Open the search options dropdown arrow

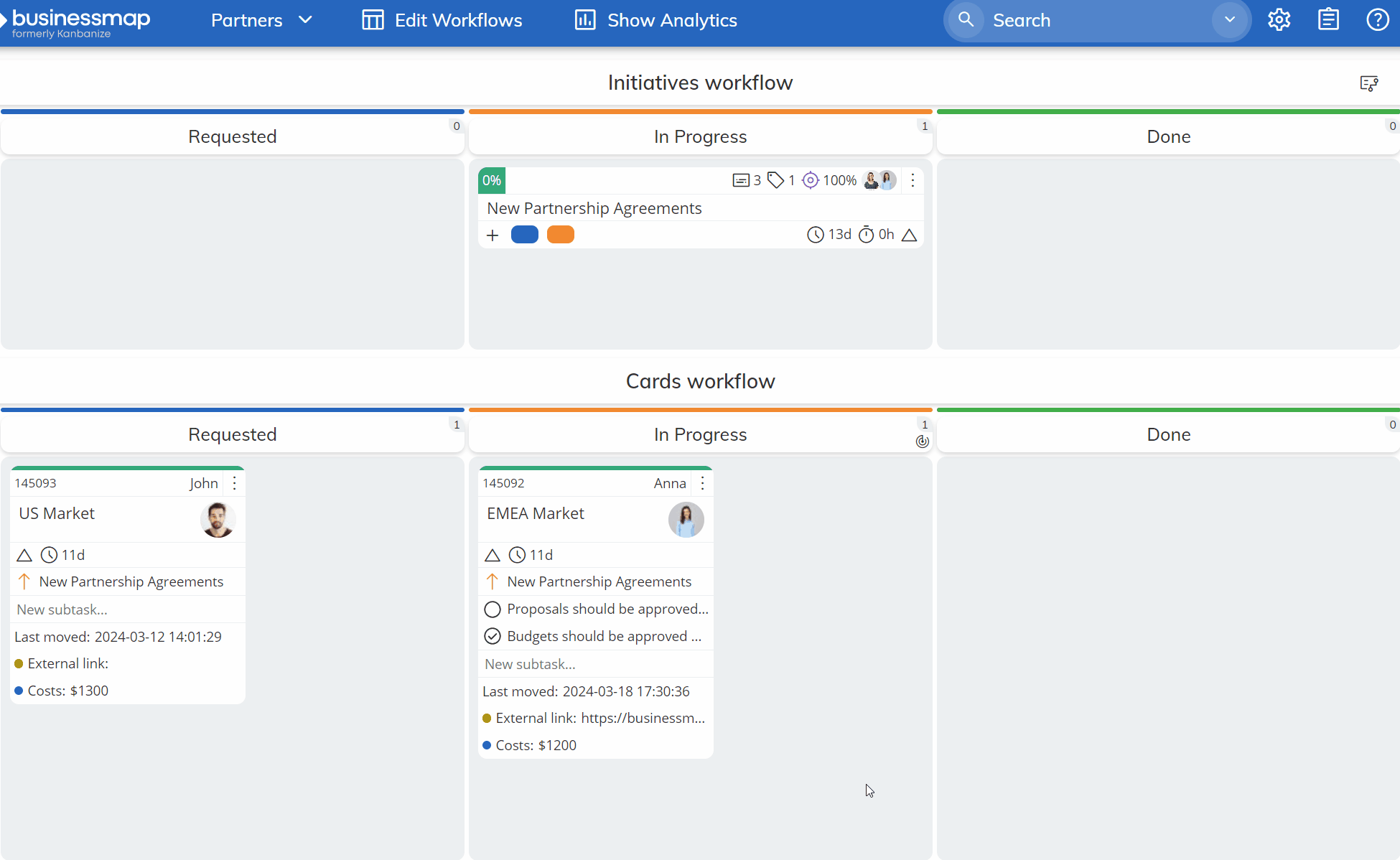point(1229,20)
